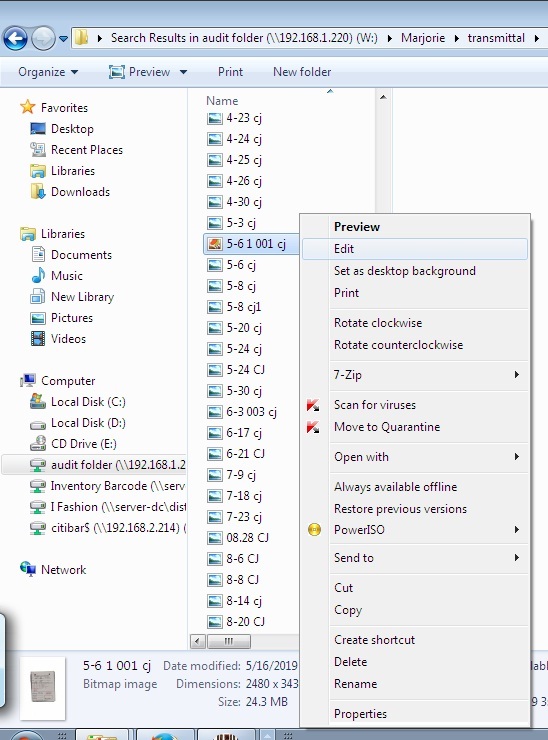Image resolution: width=548 pixels, height=740 pixels.
Task: Click the icon of 5-6 1 001 cj
Action: tap(215, 244)
